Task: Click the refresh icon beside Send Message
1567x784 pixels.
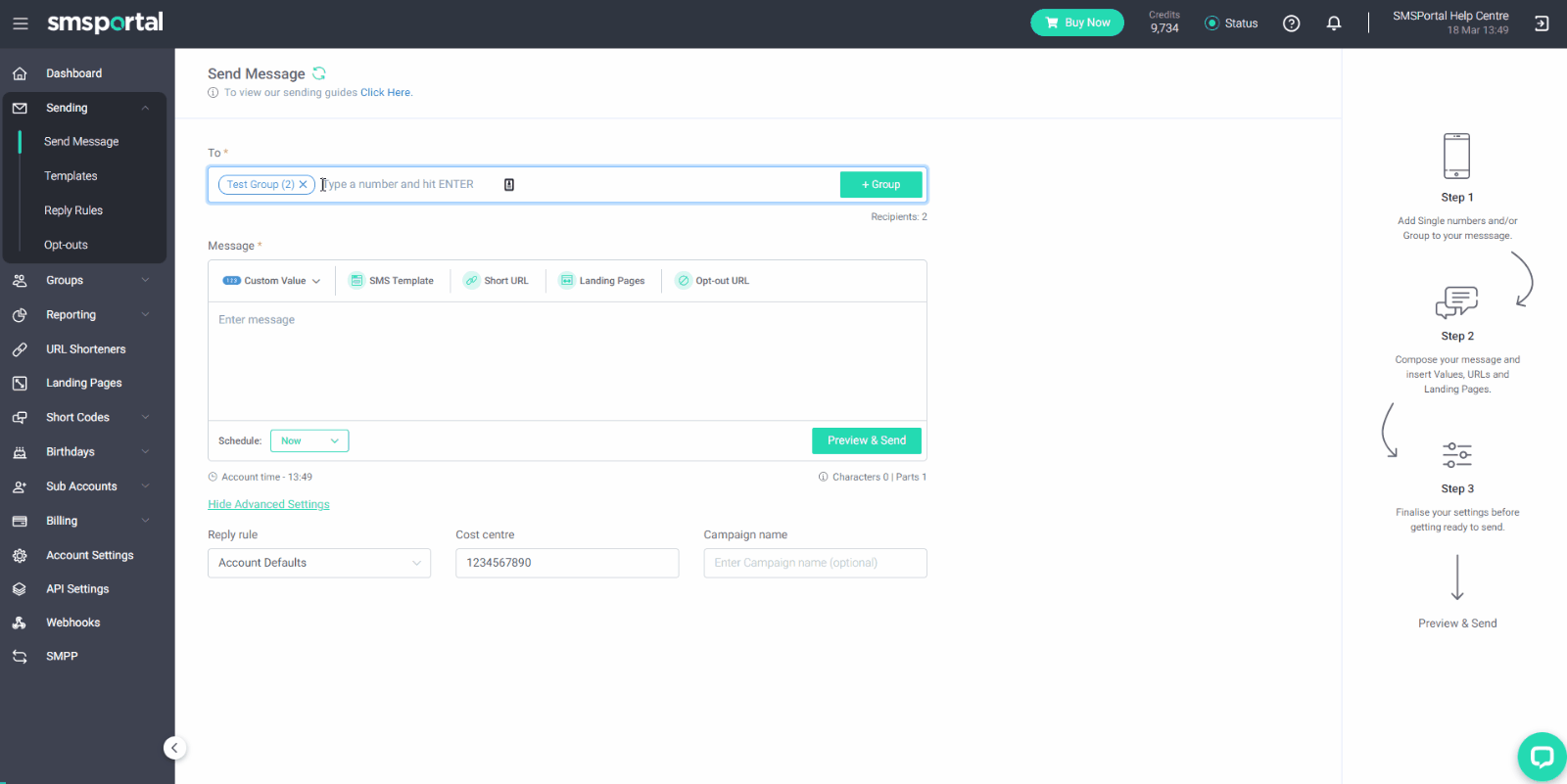Action: [x=319, y=73]
